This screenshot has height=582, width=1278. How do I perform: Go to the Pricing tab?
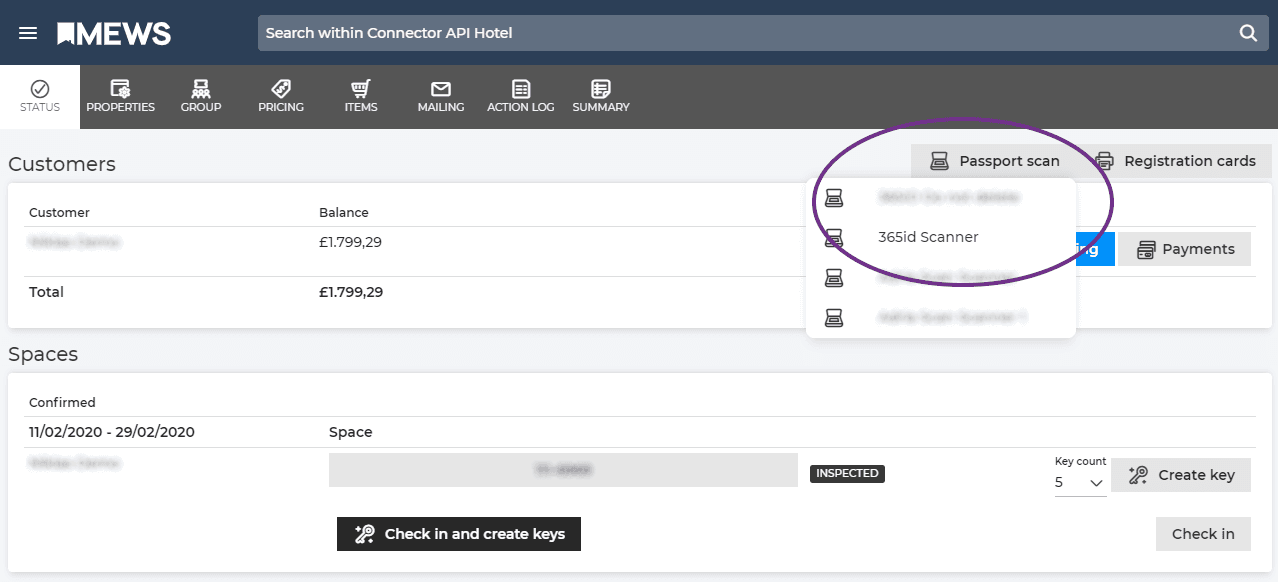click(x=281, y=97)
